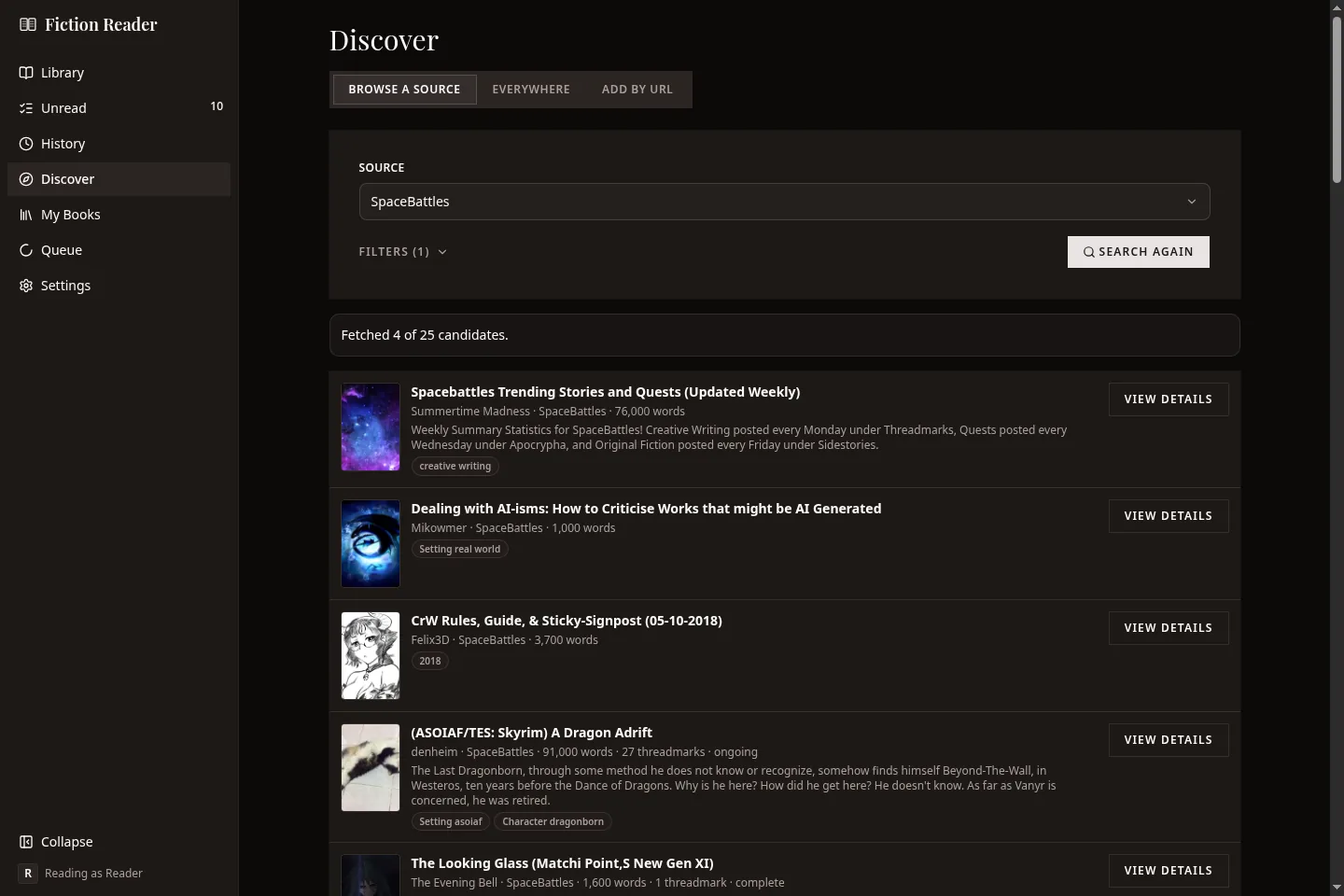Viewport: 1344px width, 896px height.
Task: Click the 'creative writing' tag
Action: point(455,467)
